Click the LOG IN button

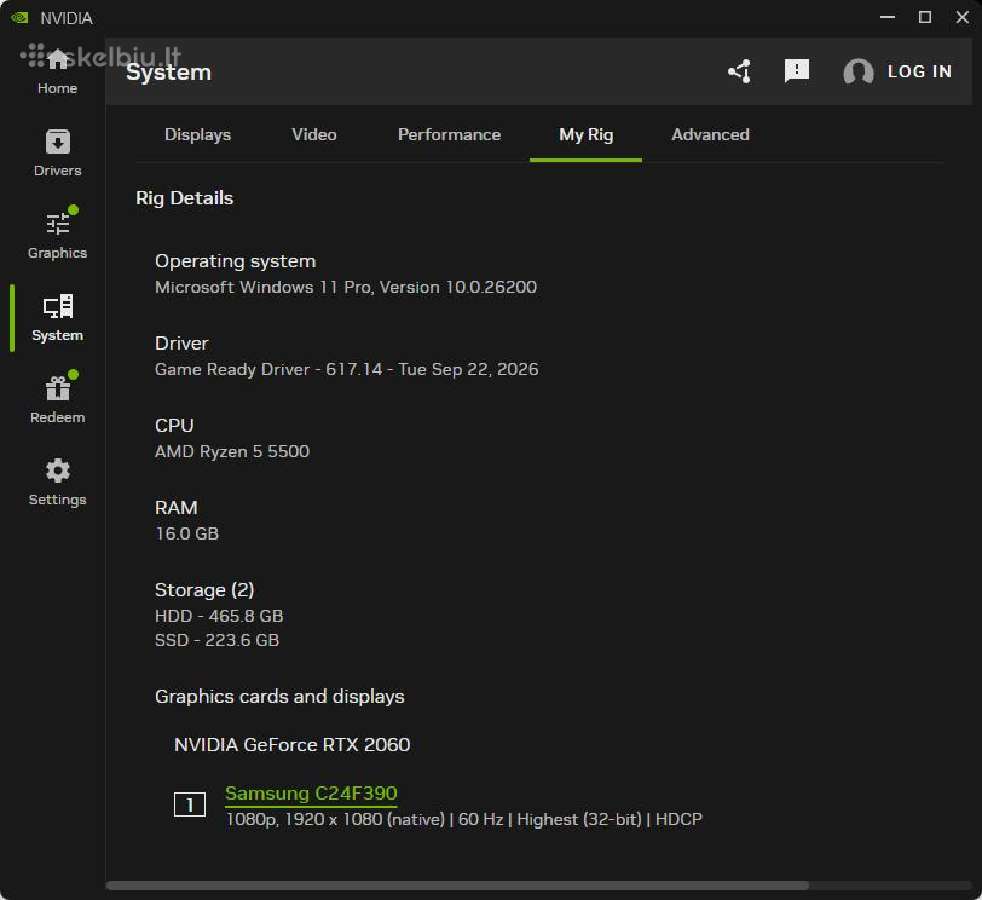[919, 71]
